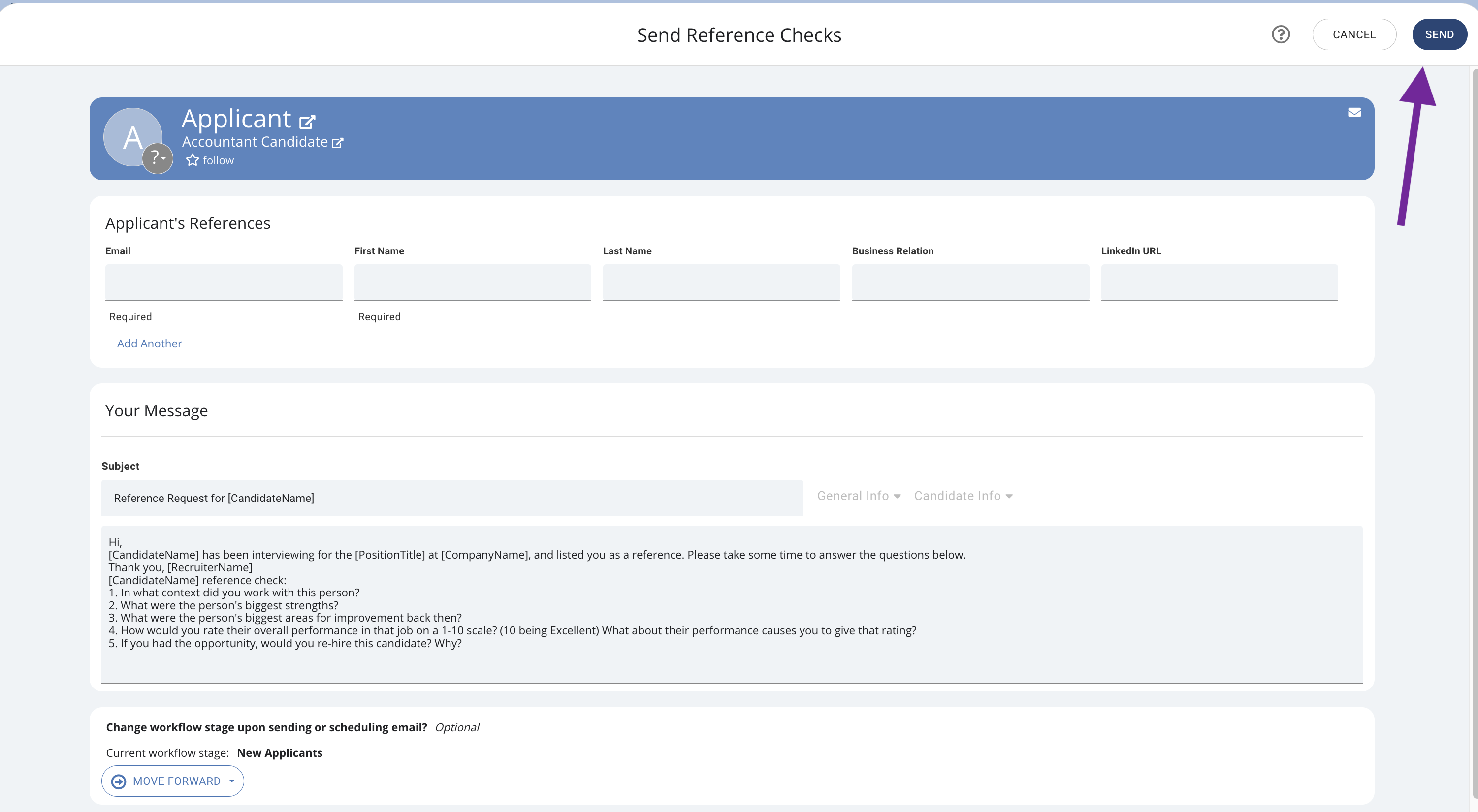
Task: Click the 'New Applicants' workflow stage text
Action: [280, 753]
